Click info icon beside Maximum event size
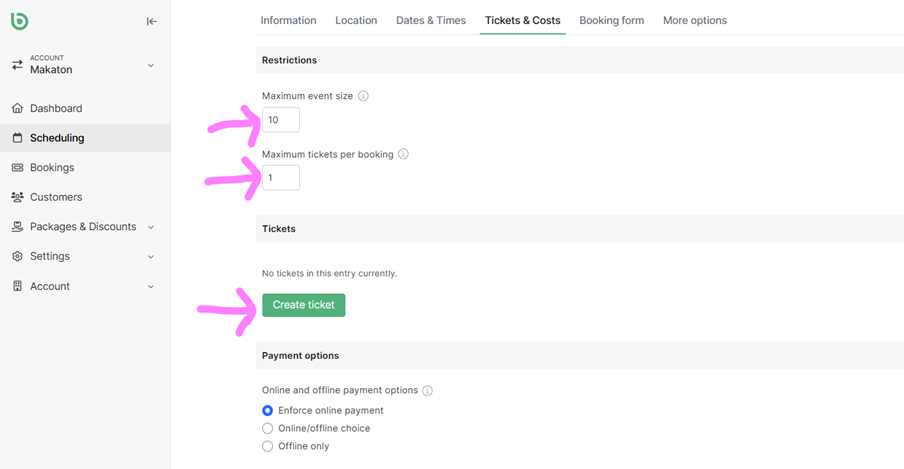904x469 pixels. [363, 96]
